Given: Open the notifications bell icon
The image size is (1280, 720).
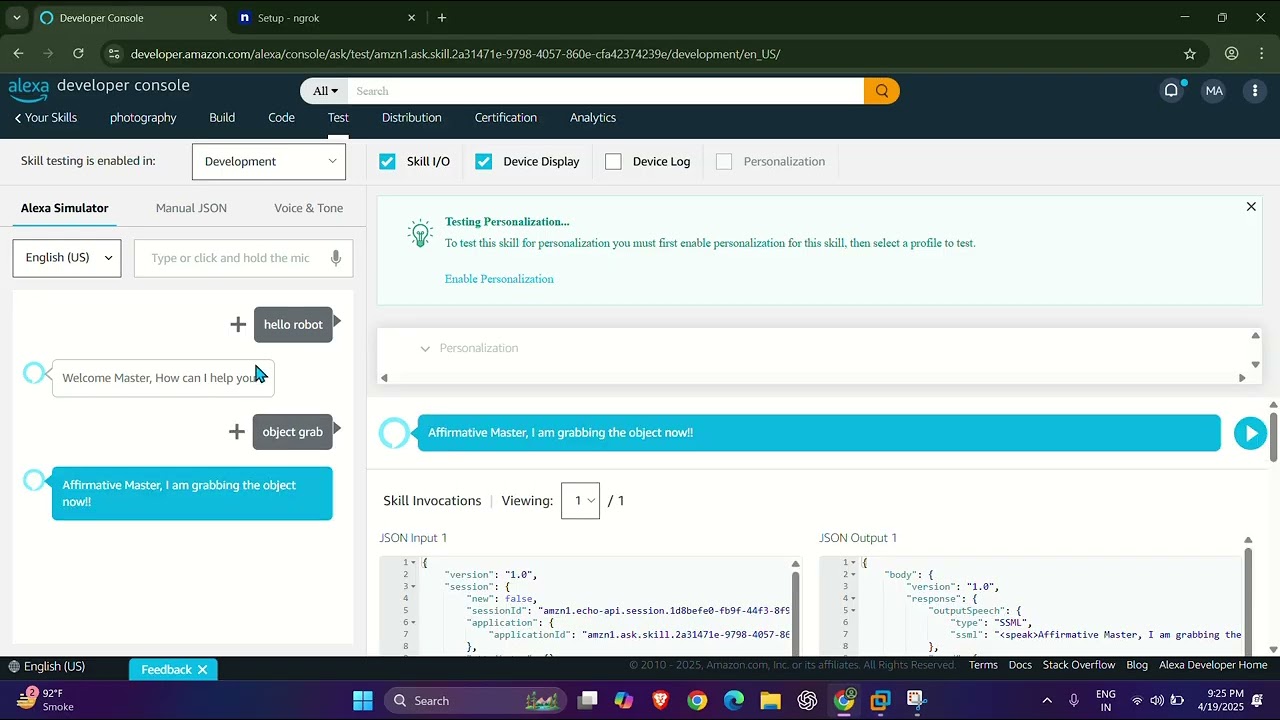Looking at the screenshot, I should (1171, 91).
